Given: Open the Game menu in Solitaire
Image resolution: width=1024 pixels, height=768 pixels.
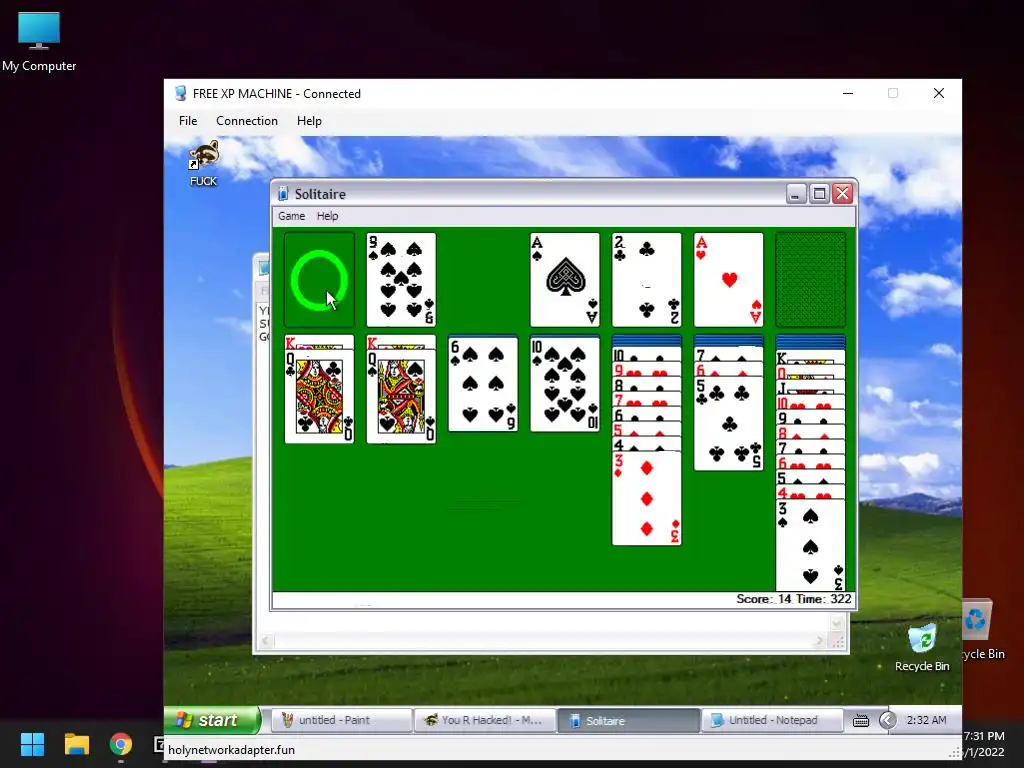Looking at the screenshot, I should [291, 216].
